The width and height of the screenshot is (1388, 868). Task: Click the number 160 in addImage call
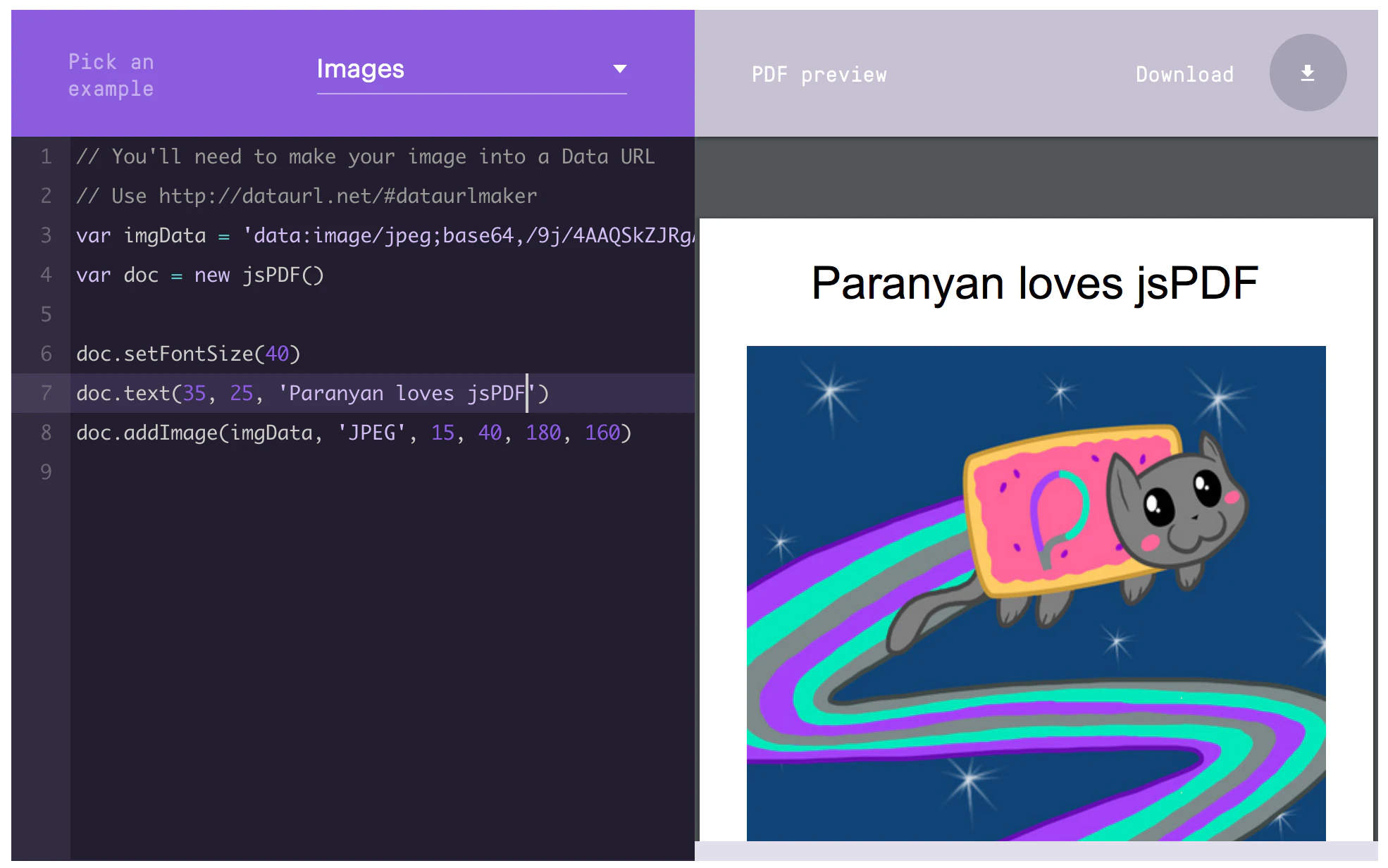pos(602,433)
